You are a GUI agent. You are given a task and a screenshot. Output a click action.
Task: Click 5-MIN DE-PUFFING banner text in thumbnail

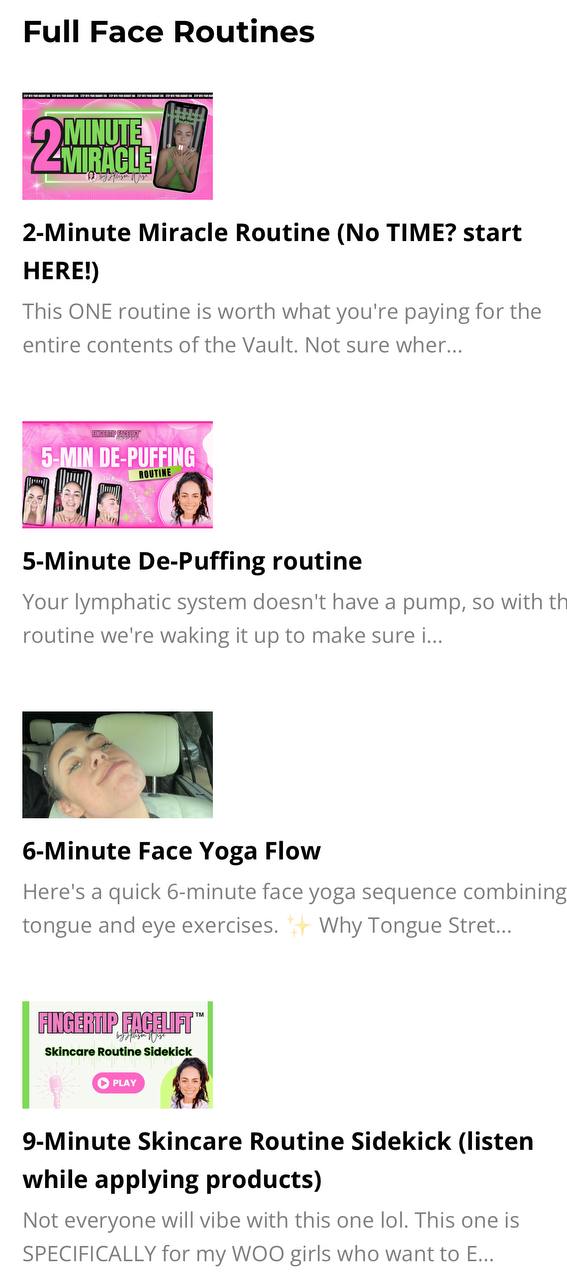pyautogui.click(x=117, y=458)
